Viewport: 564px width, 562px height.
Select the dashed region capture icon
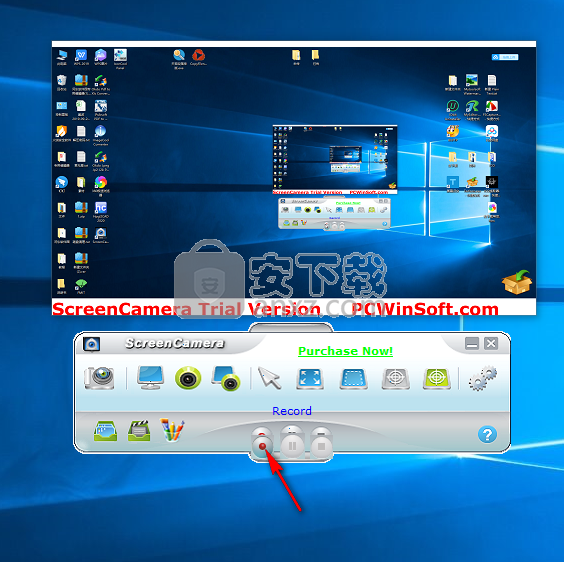click(x=353, y=379)
